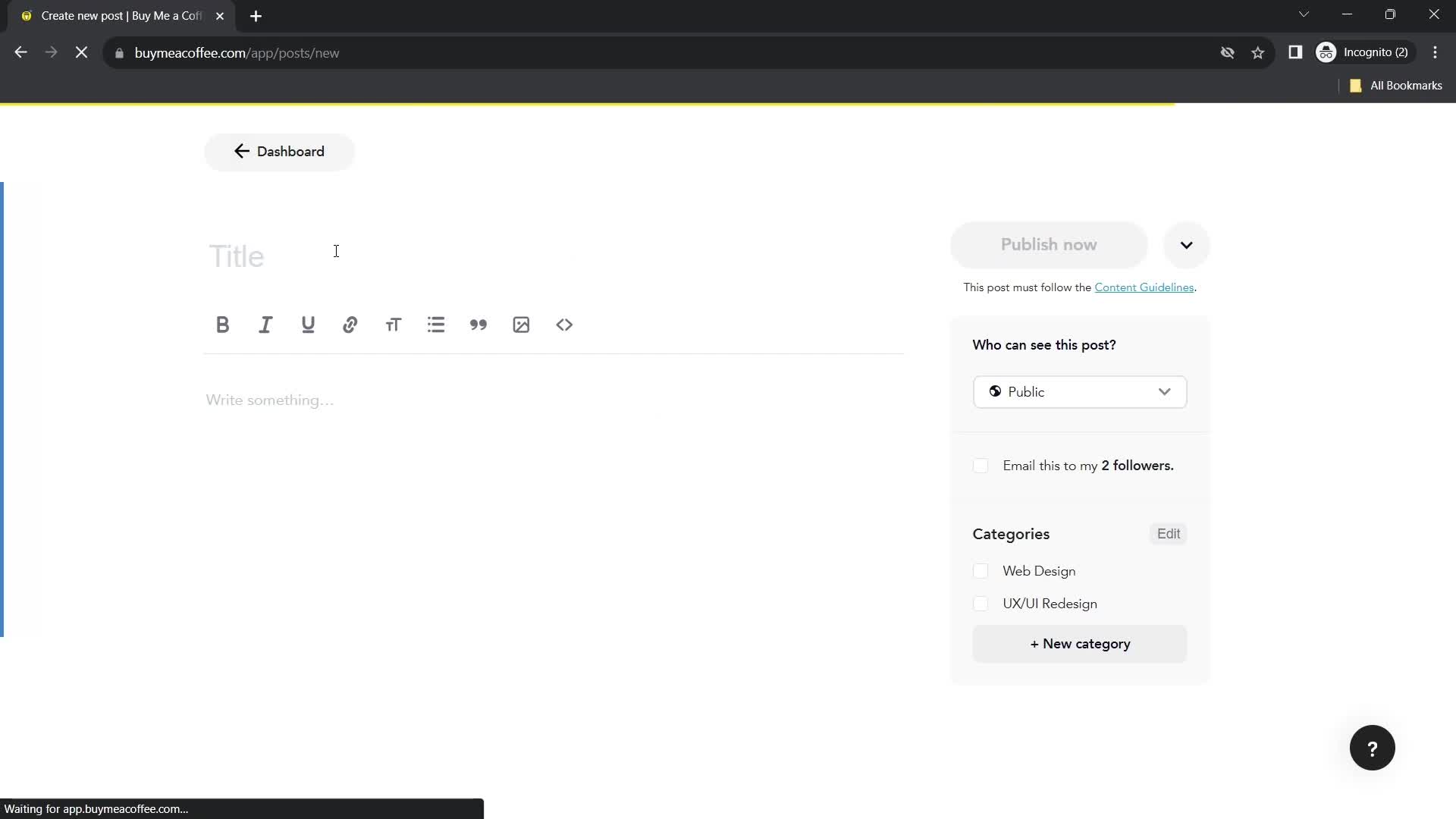Click the Content Guidelines link
The height and width of the screenshot is (819, 1456).
tap(1144, 287)
